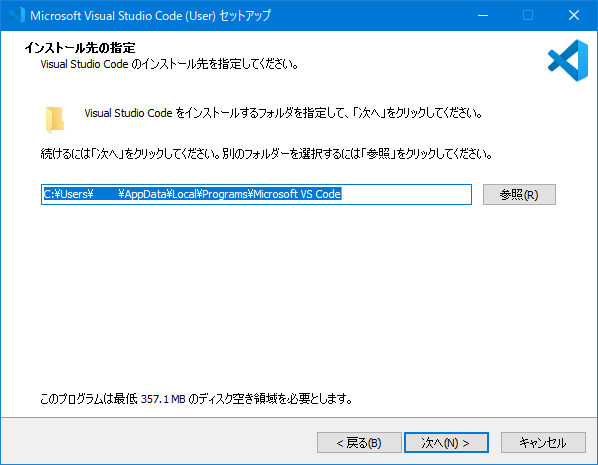Cancel setup with the キャンセル button
This screenshot has width=598, height=465.
click(x=543, y=442)
